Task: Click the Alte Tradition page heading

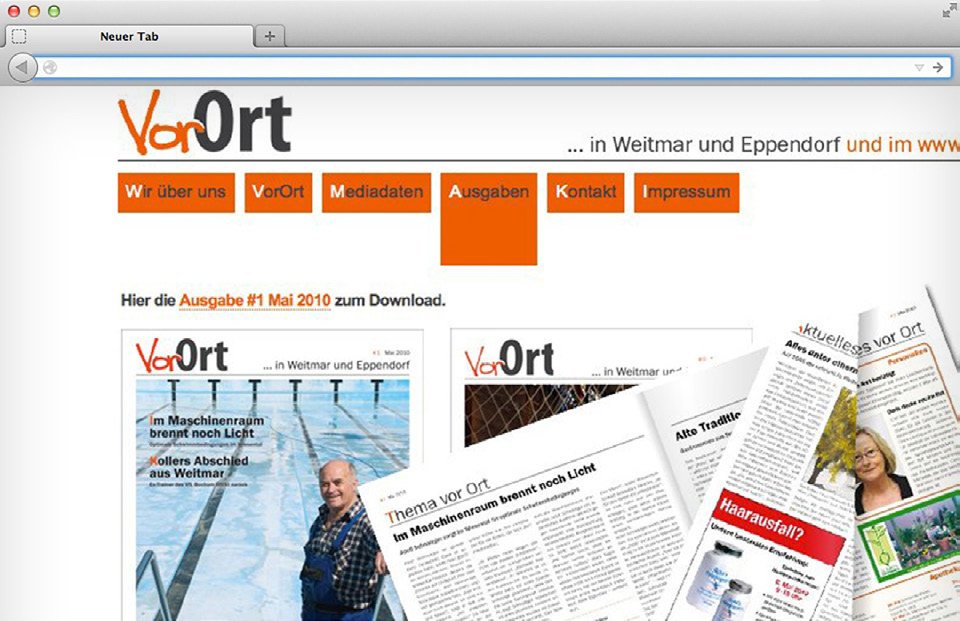Action: [708, 425]
